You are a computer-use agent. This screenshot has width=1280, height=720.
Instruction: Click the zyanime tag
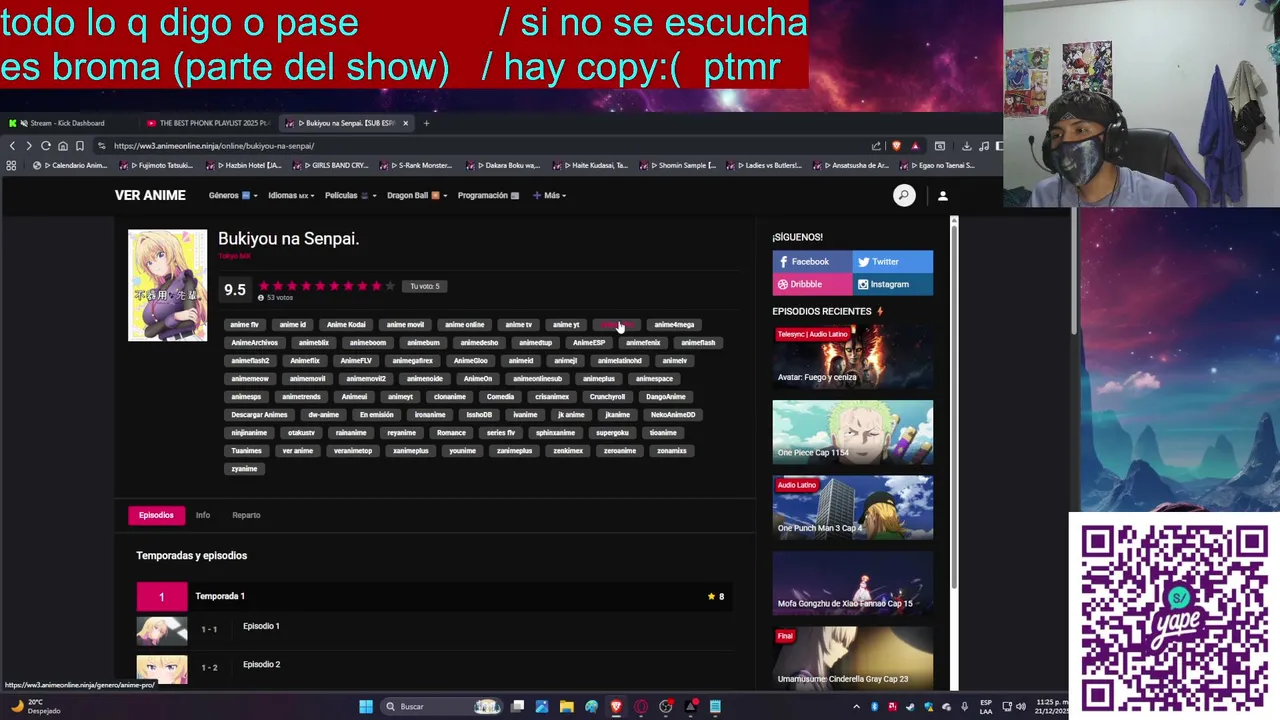pos(244,469)
